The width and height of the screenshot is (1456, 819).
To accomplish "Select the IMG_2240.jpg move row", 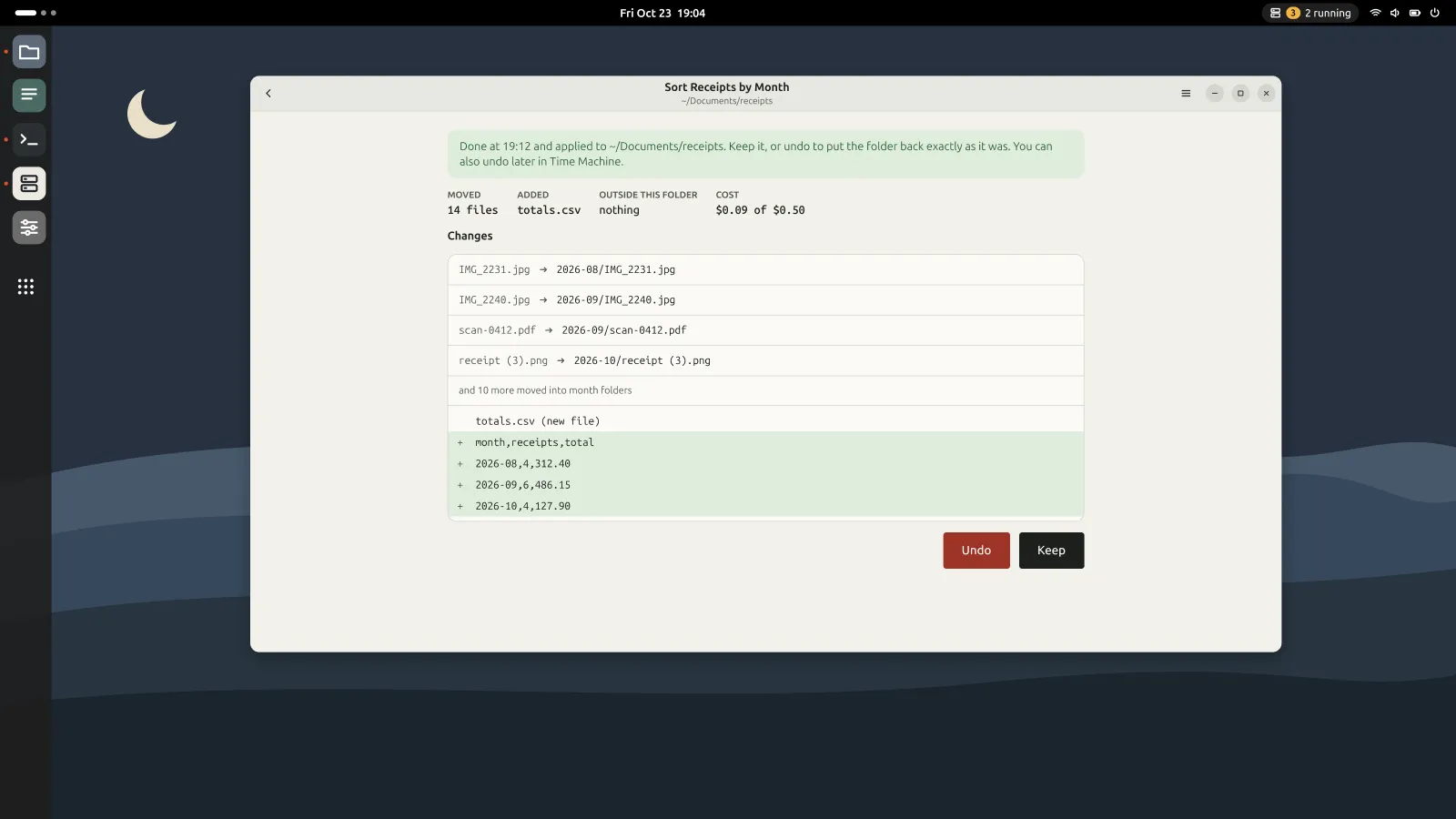I will point(765,300).
